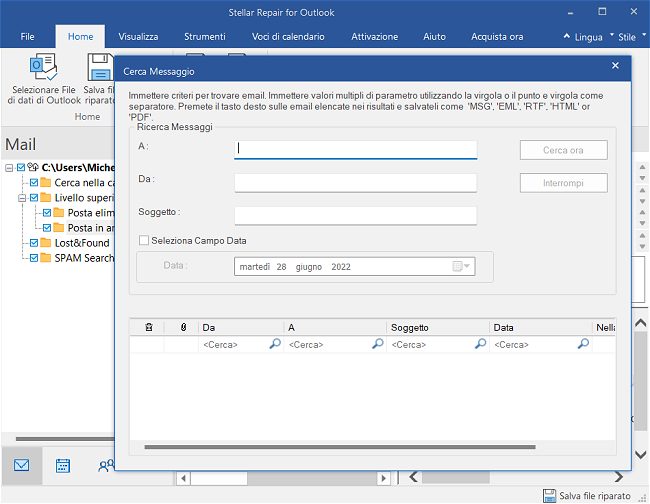
Task: Click the attachment column header icon
Action: tap(184, 327)
